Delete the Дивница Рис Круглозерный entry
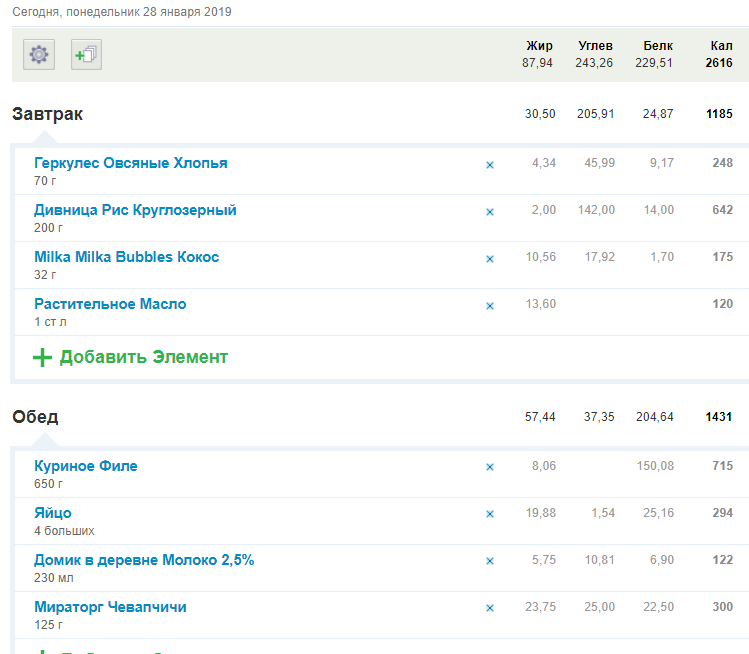The width and height of the screenshot is (749, 654). coord(490,212)
